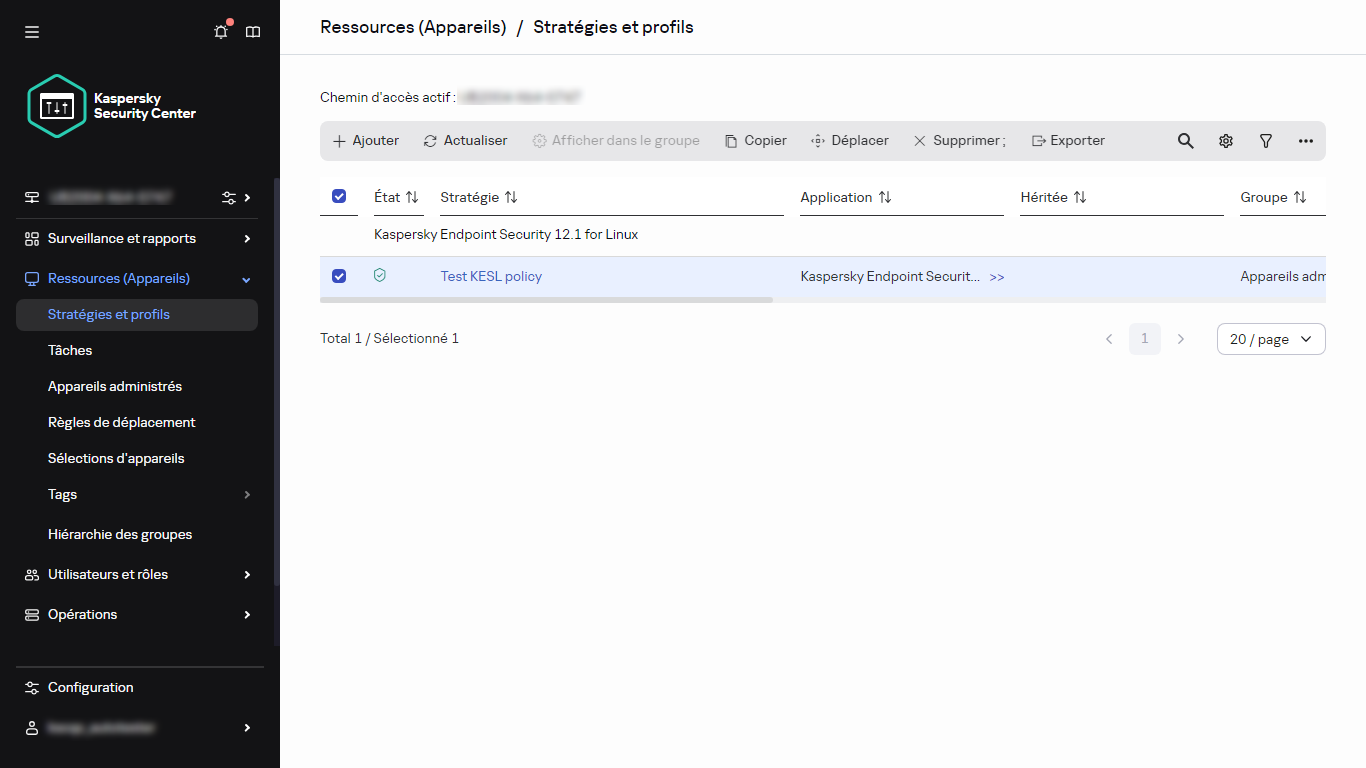1366x768 pixels.
Task: Click the Supprimer button
Action: (x=959, y=141)
